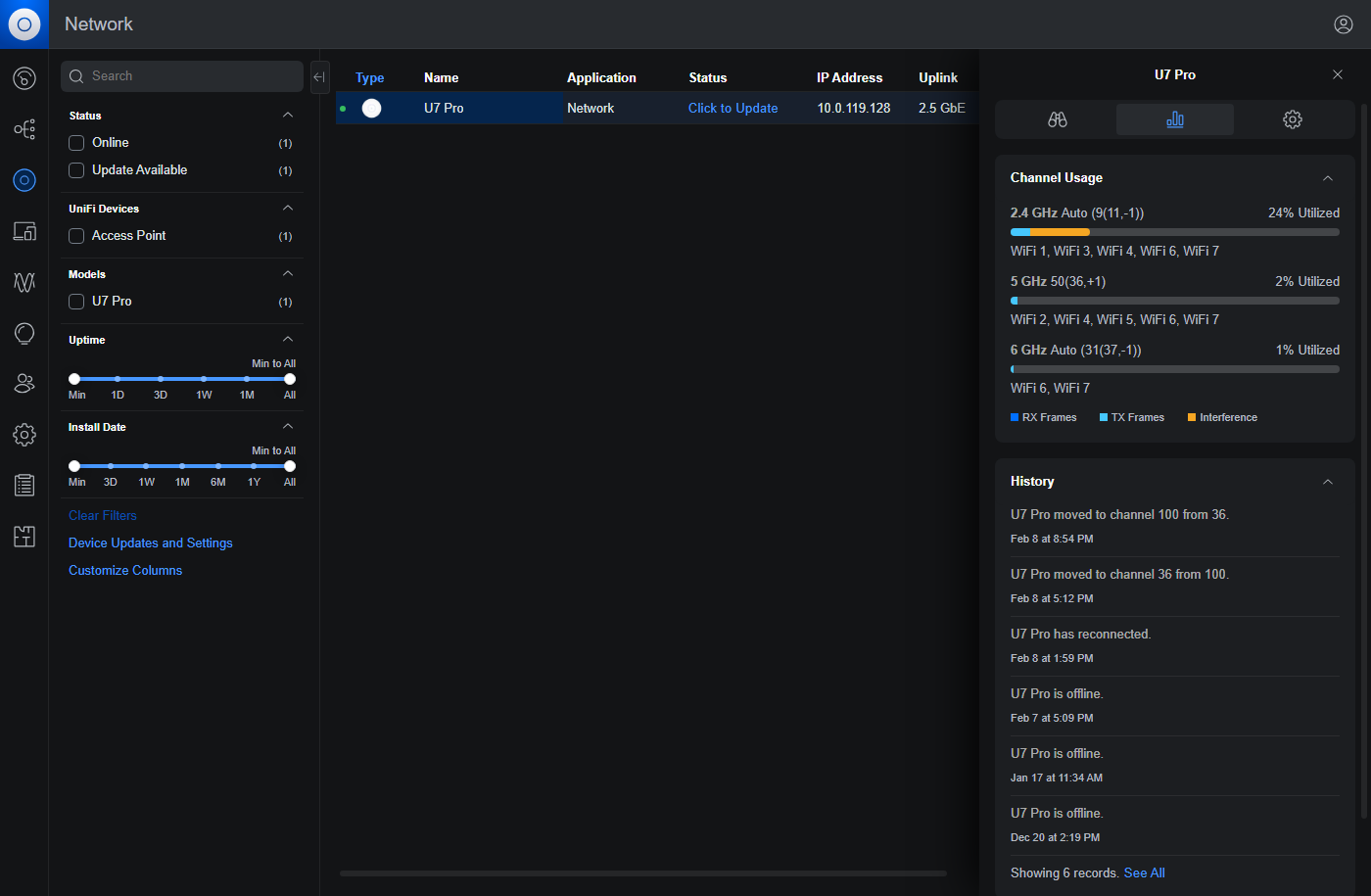Focus the Search input field
Screen dimensions: 1371x896
pyautogui.click(x=182, y=76)
